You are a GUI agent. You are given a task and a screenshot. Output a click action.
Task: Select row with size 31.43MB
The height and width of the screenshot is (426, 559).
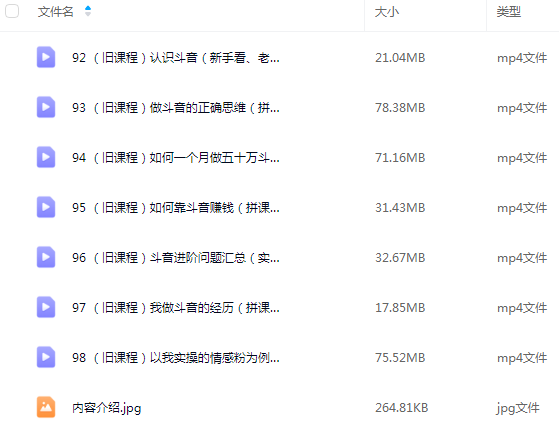280,207
